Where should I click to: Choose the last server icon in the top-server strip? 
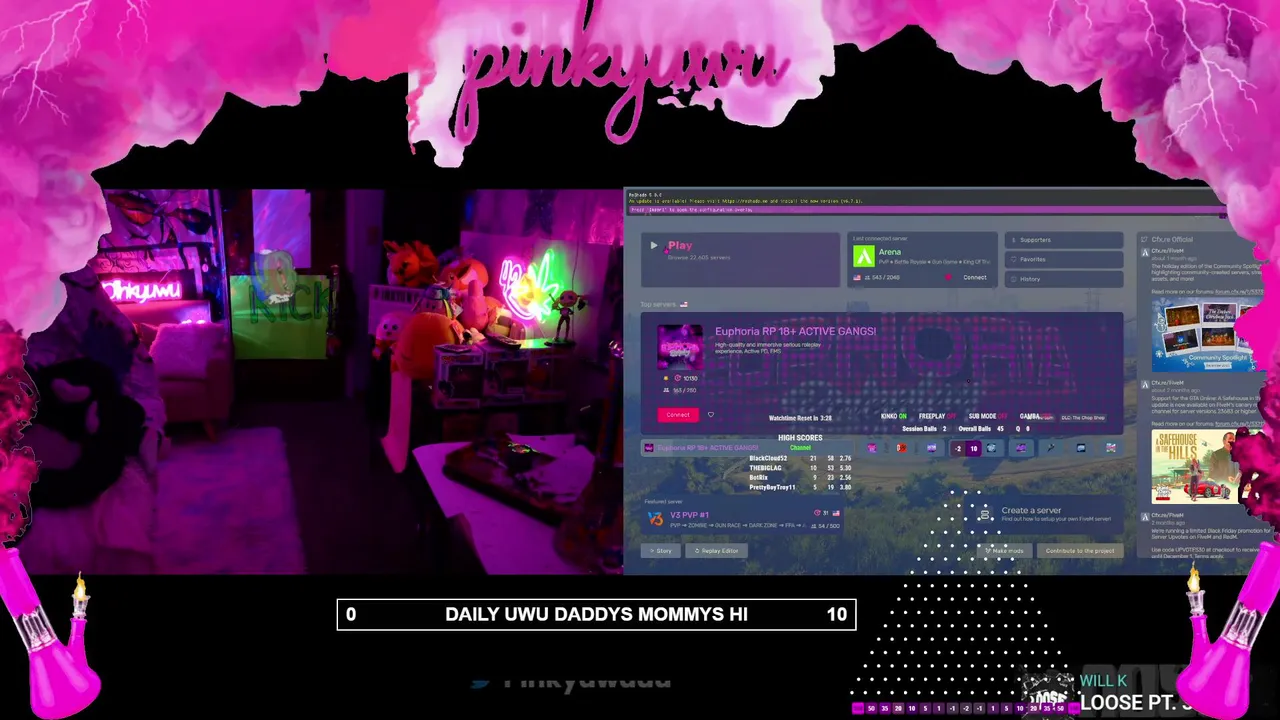pyautogui.click(x=1111, y=448)
